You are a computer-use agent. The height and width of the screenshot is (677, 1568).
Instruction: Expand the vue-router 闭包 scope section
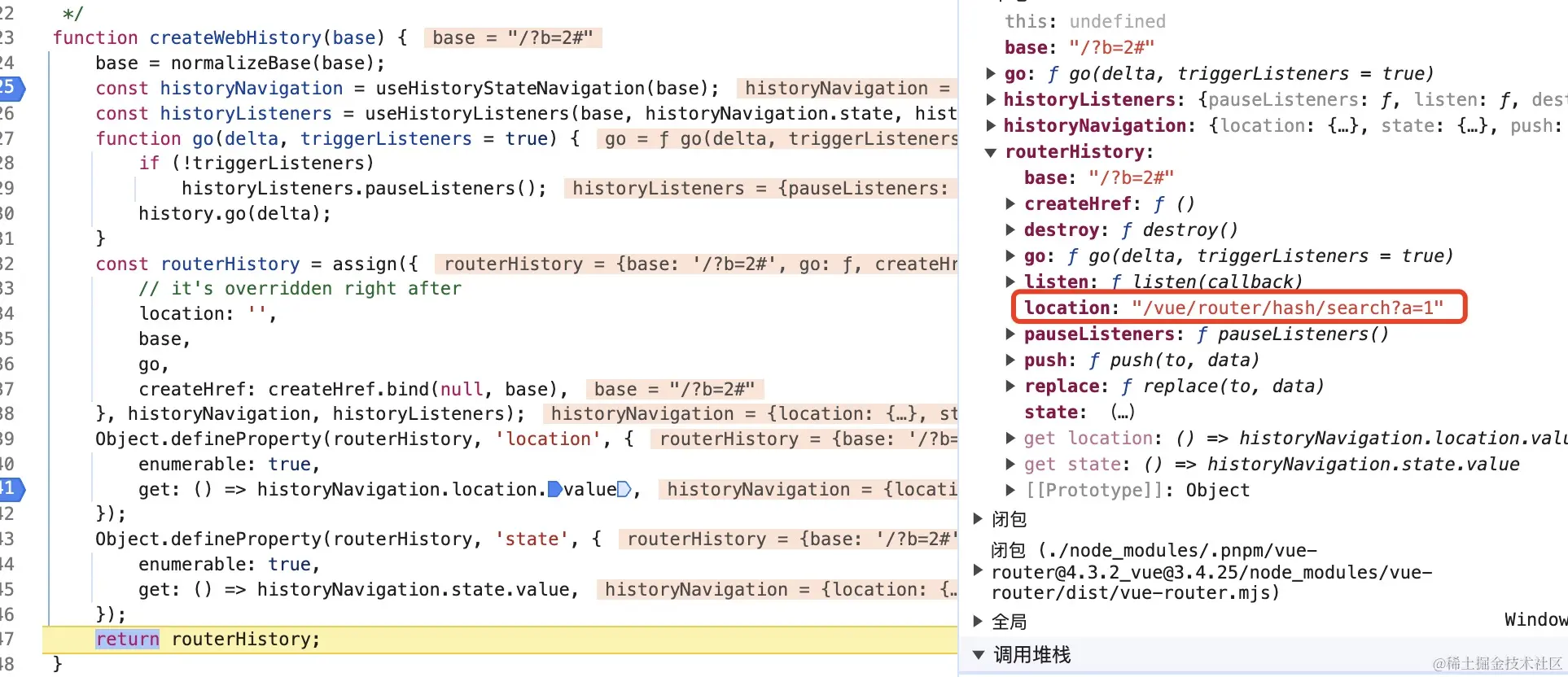coord(979,571)
